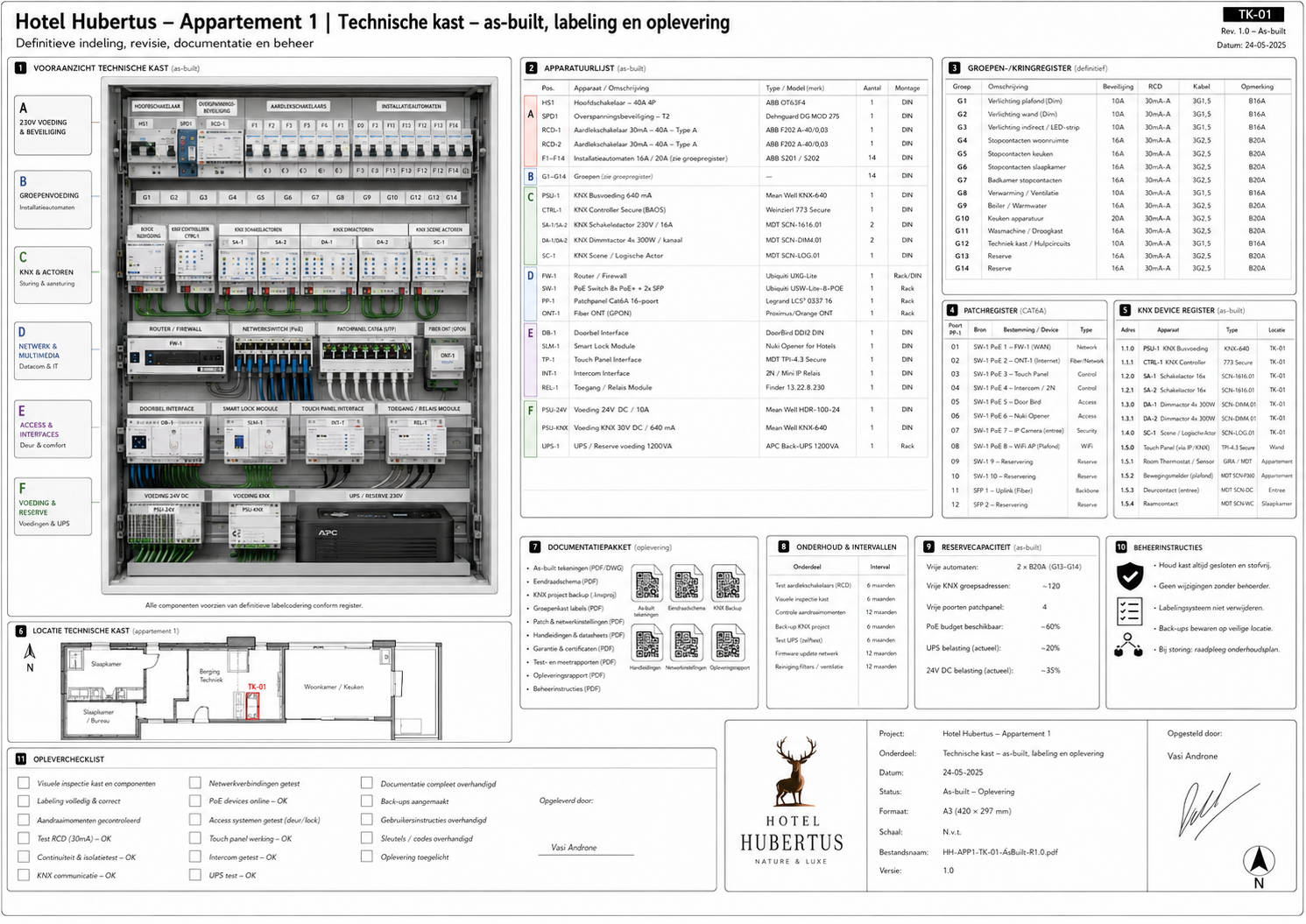
Task: Check Sleutels / codes overhandigd
Action: tap(367, 838)
